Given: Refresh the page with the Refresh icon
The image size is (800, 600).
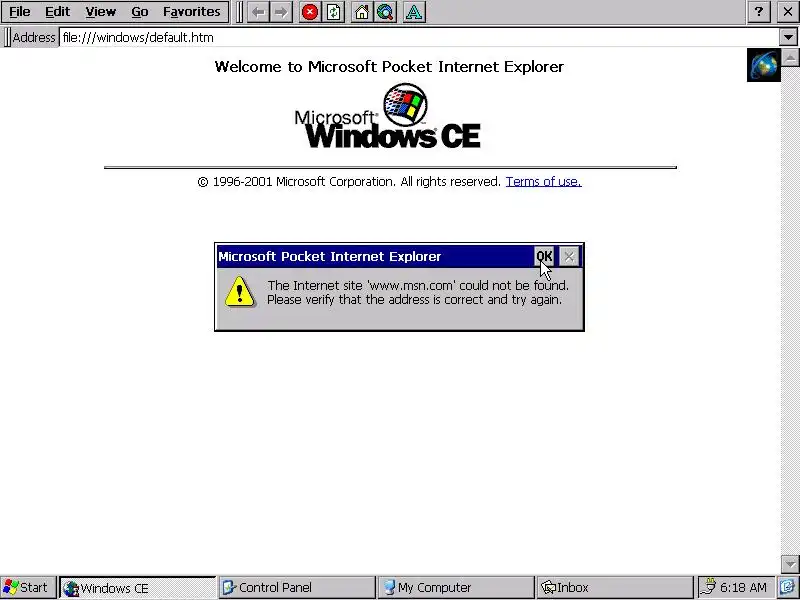Looking at the screenshot, I should (334, 12).
